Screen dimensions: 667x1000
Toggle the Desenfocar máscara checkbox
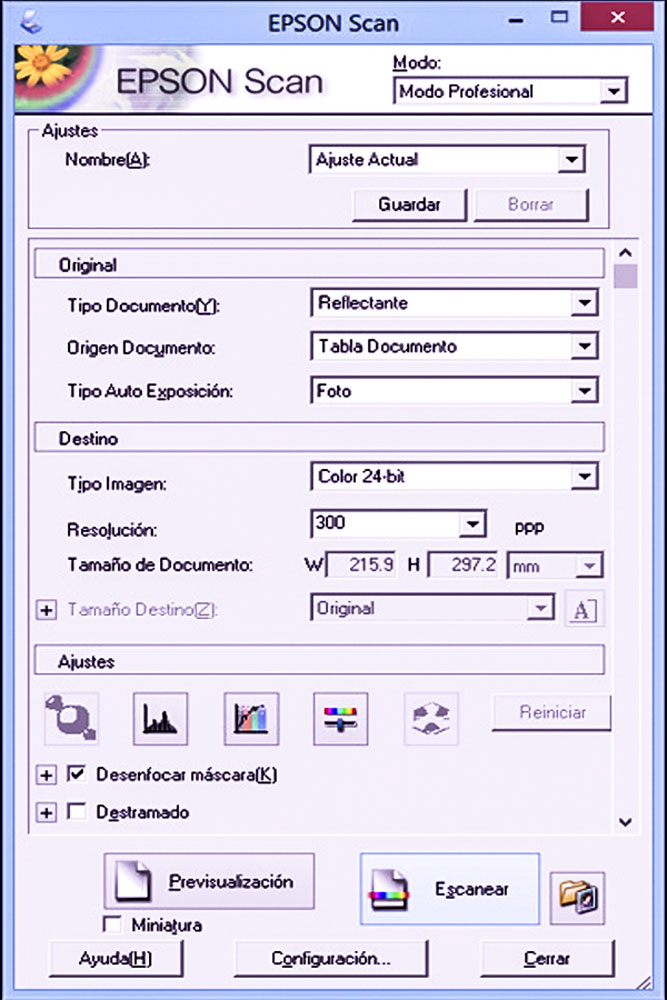(x=77, y=774)
